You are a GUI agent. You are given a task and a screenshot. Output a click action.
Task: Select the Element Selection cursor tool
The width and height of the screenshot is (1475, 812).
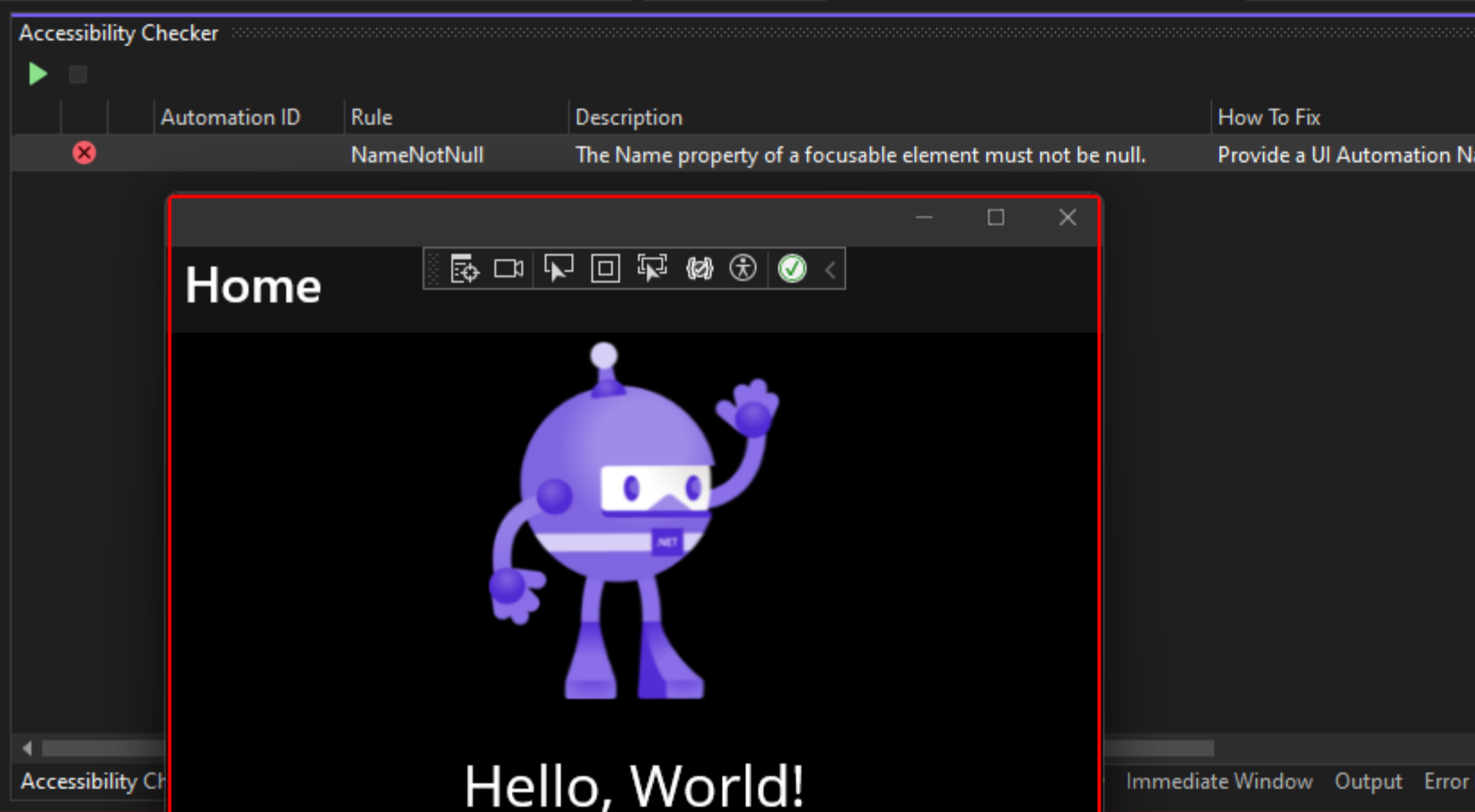tap(558, 268)
